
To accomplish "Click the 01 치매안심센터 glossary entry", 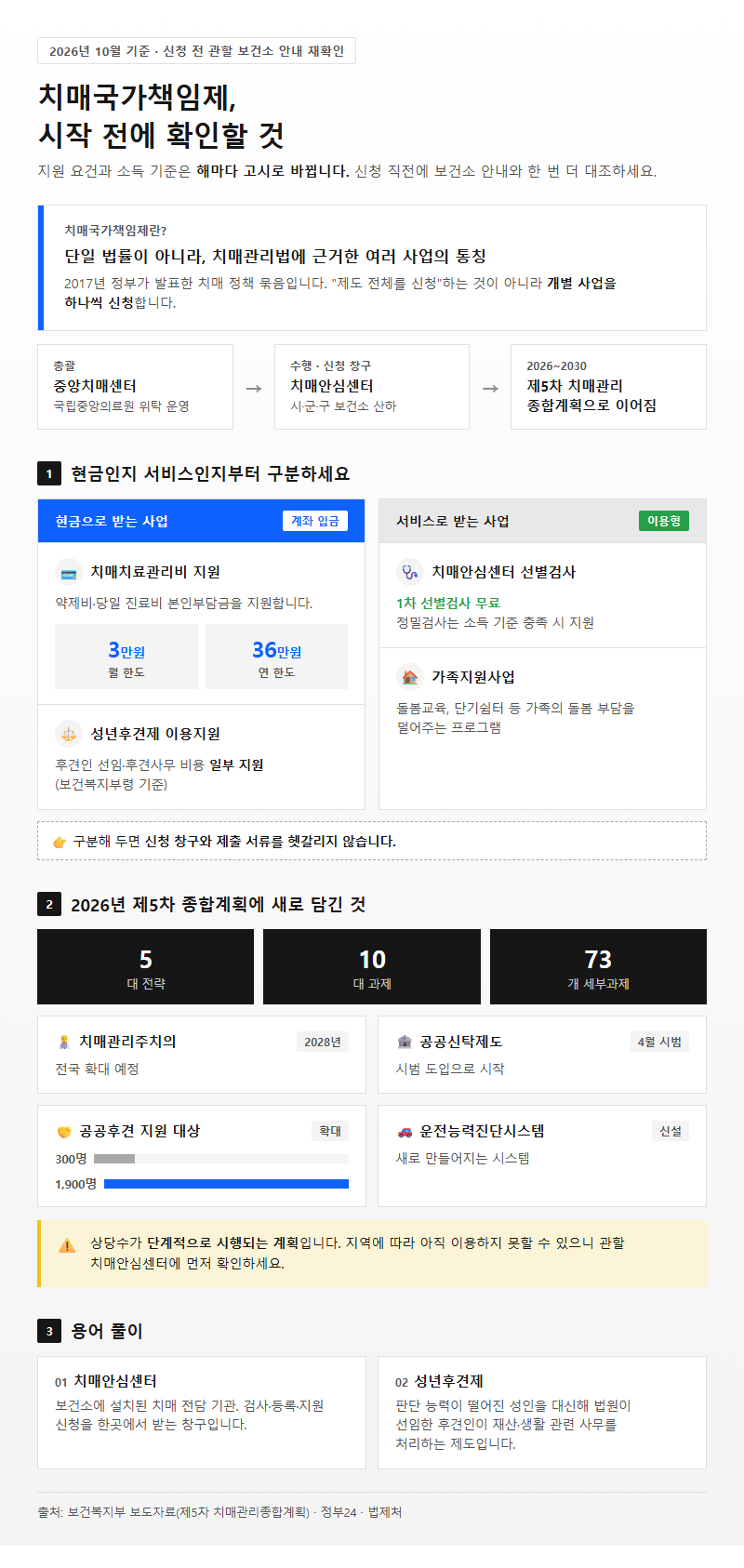I will 201,1413.
